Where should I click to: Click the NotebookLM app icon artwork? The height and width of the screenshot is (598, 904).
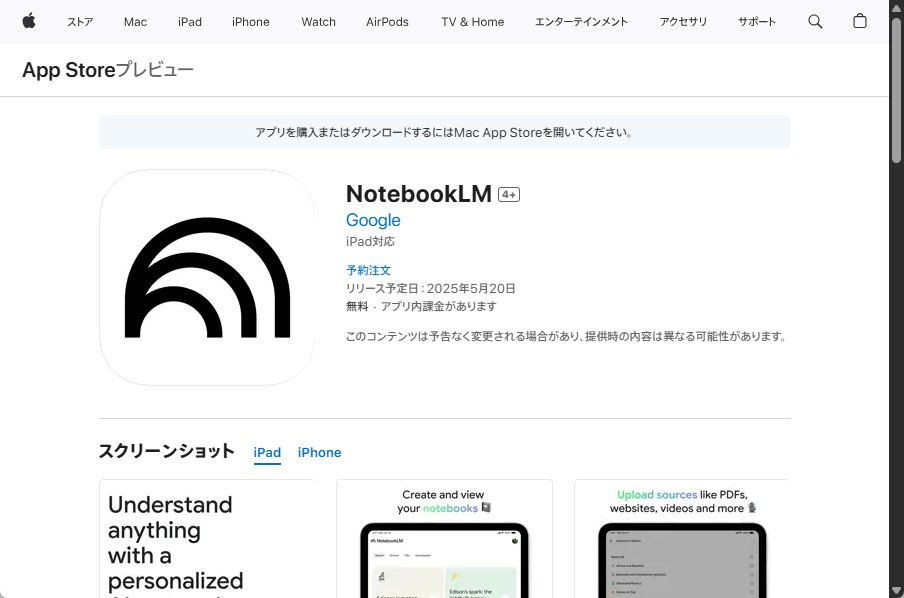[206, 277]
